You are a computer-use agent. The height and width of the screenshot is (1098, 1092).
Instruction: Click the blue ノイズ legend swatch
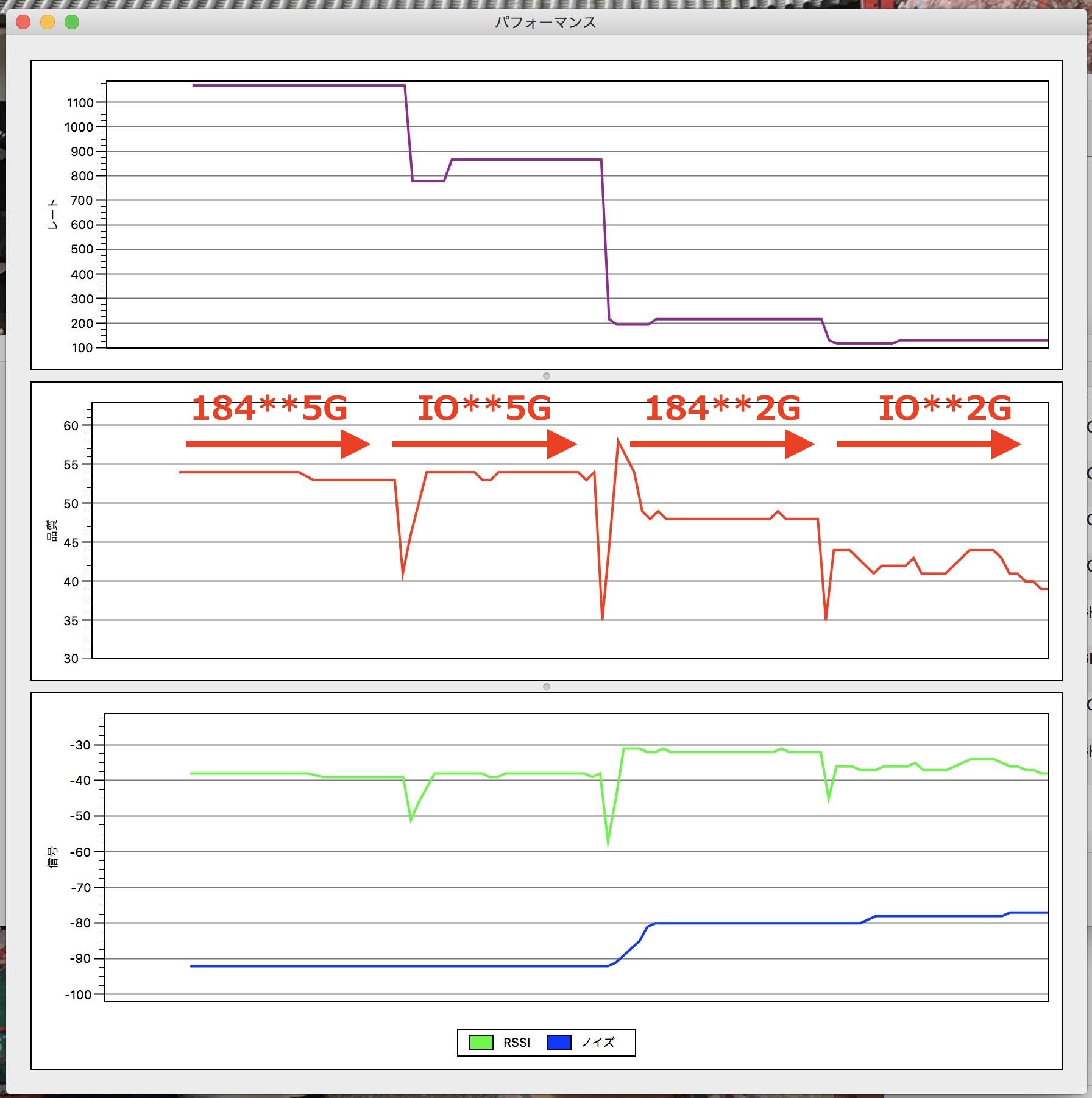pos(559,1043)
